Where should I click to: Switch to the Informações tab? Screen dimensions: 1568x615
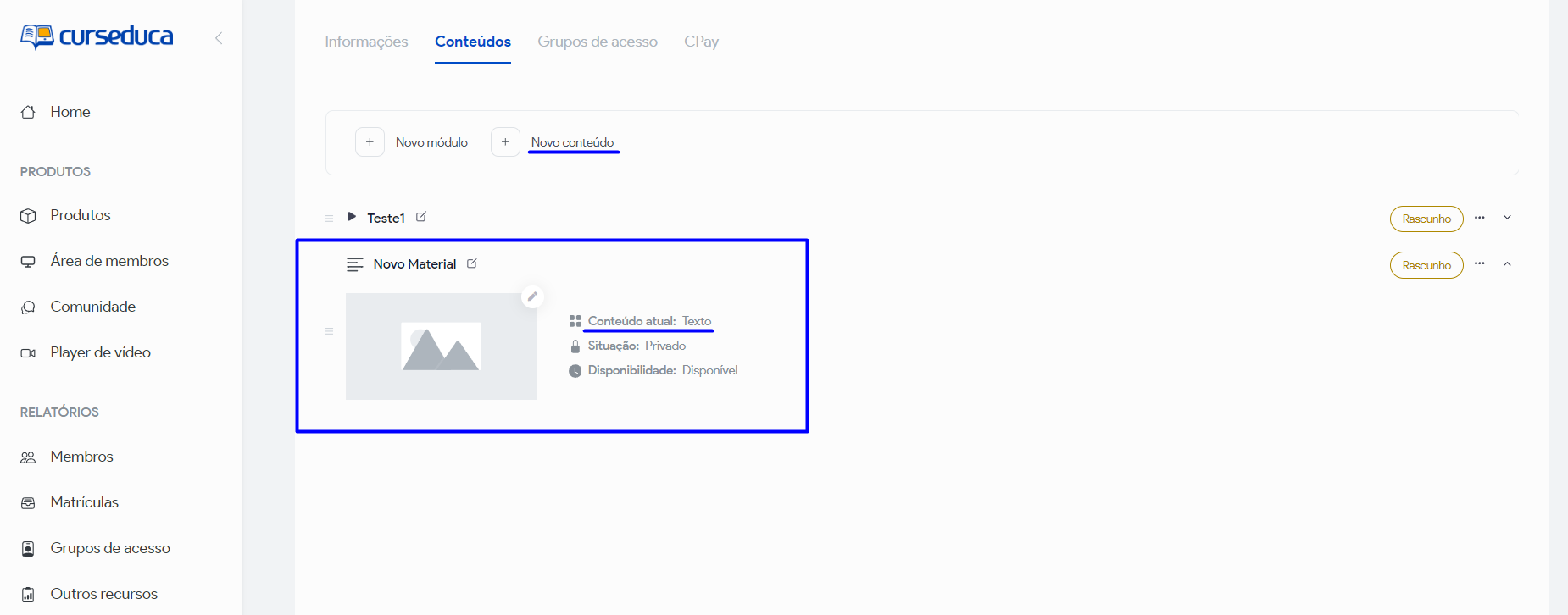366,42
